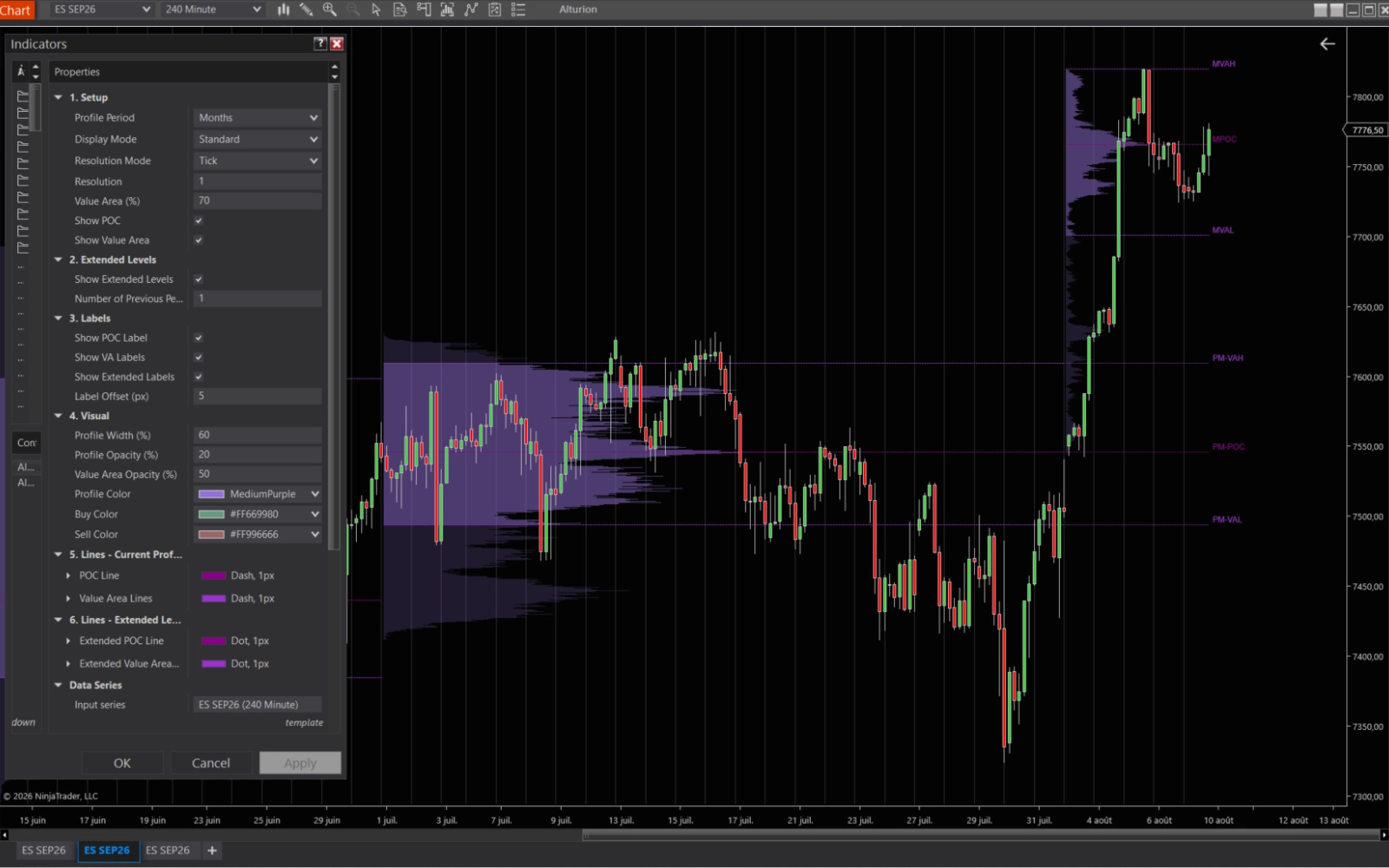Image resolution: width=1389 pixels, height=868 pixels.
Task: Open the Indicators icon in chart toolbar
Action: 471,10
